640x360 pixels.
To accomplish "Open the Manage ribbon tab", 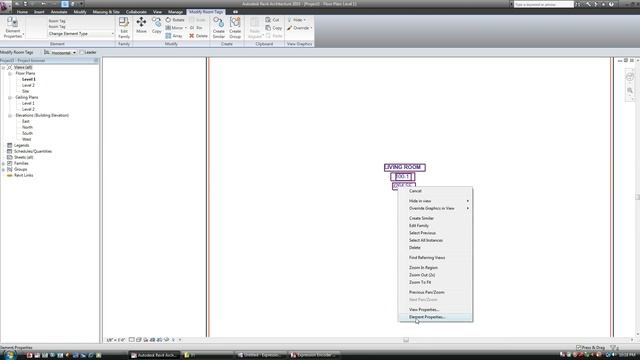I will pos(175,12).
